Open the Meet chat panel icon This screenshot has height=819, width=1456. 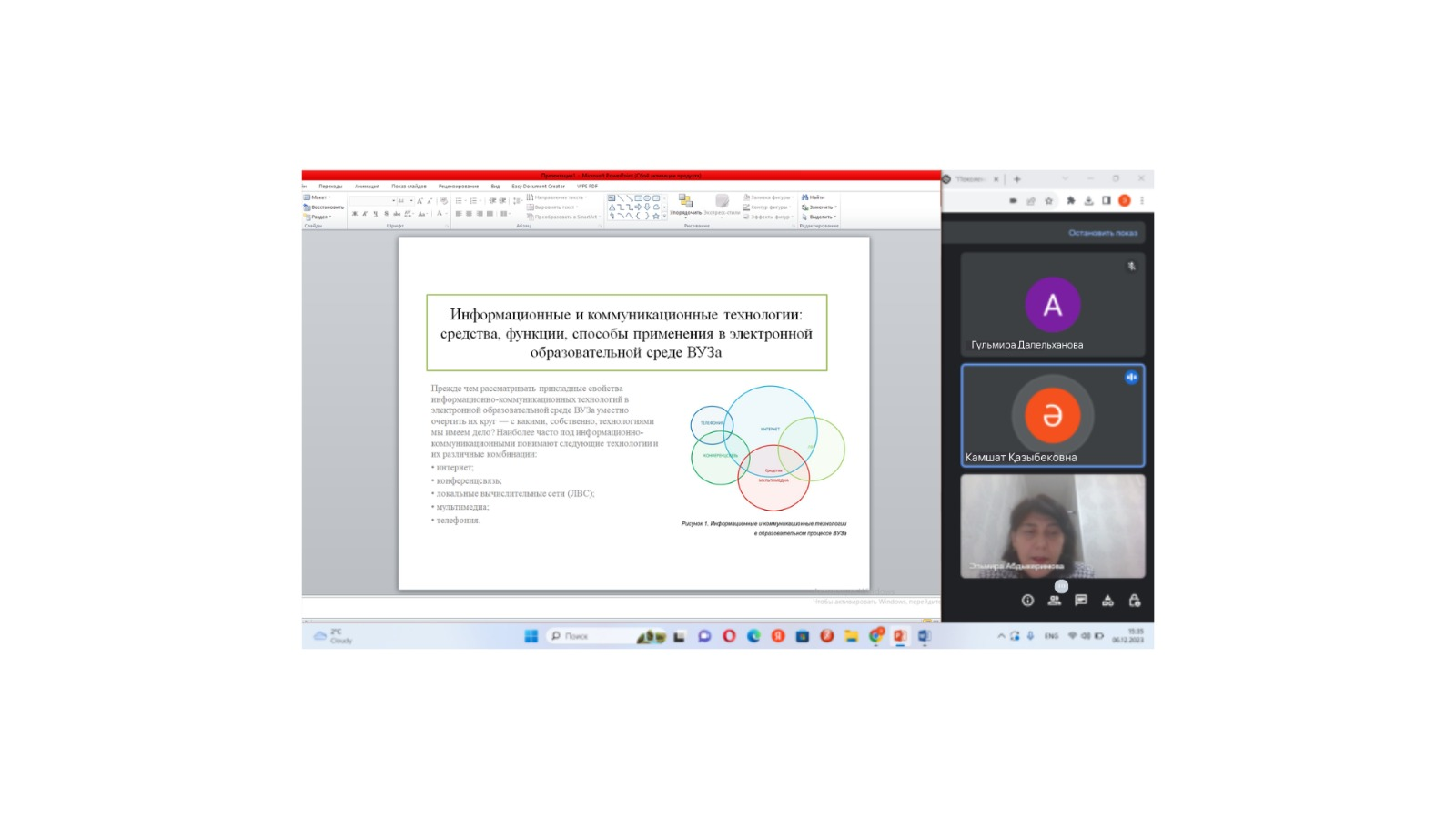[x=1080, y=601]
